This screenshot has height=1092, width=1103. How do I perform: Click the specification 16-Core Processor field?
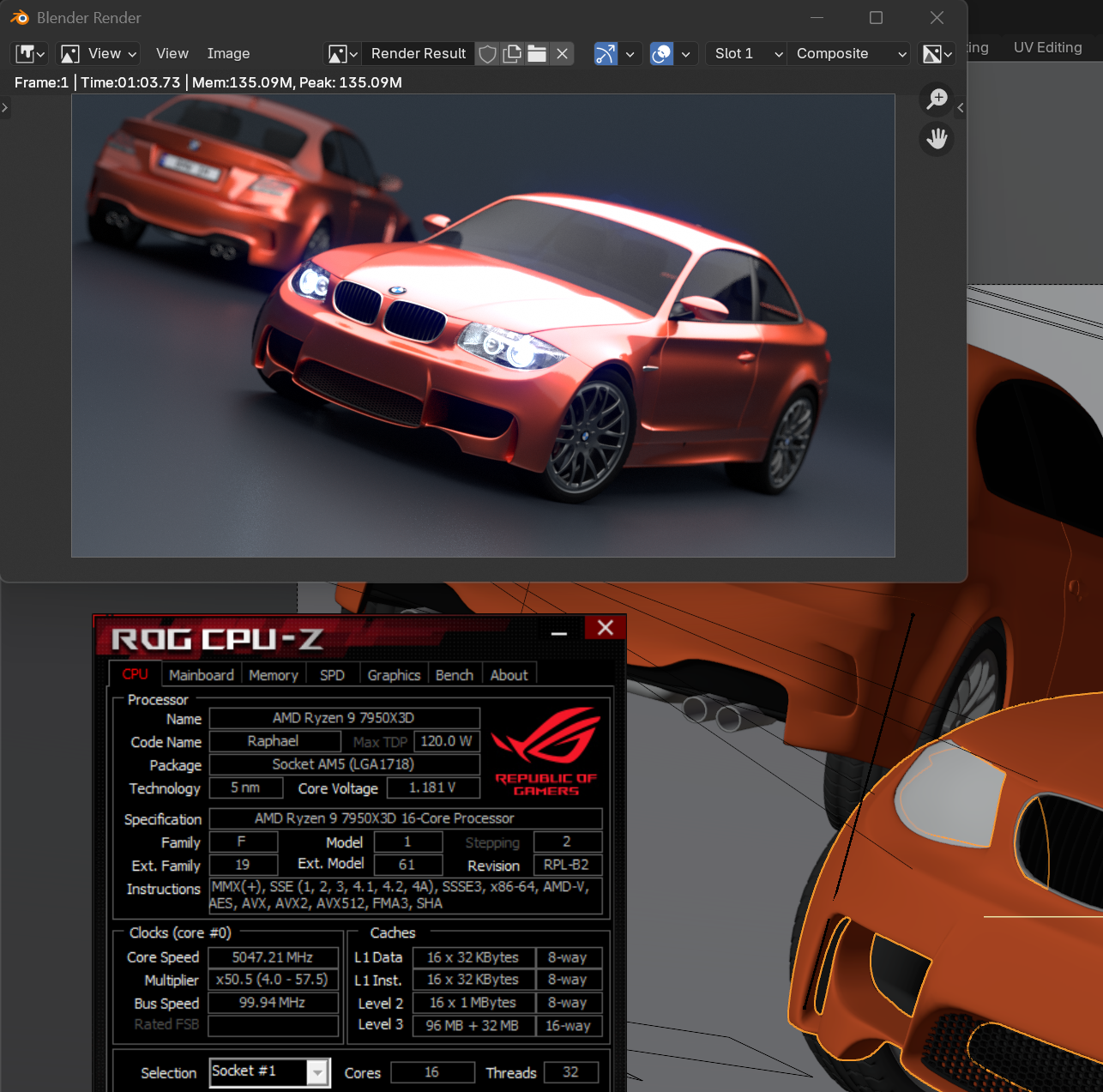pos(406,818)
